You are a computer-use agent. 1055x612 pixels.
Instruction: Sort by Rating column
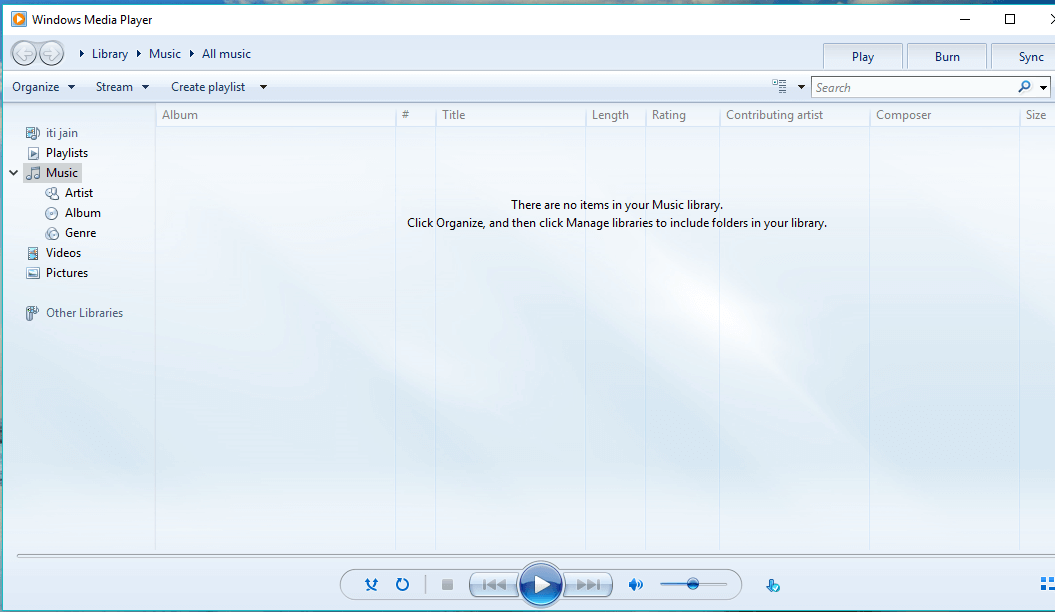tap(682, 115)
